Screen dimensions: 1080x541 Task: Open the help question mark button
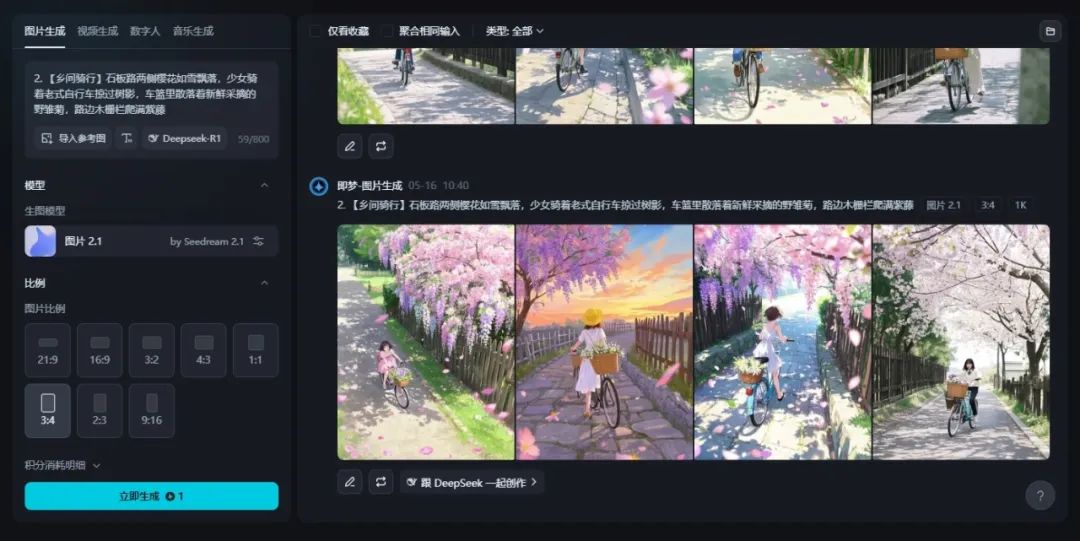tap(1040, 496)
